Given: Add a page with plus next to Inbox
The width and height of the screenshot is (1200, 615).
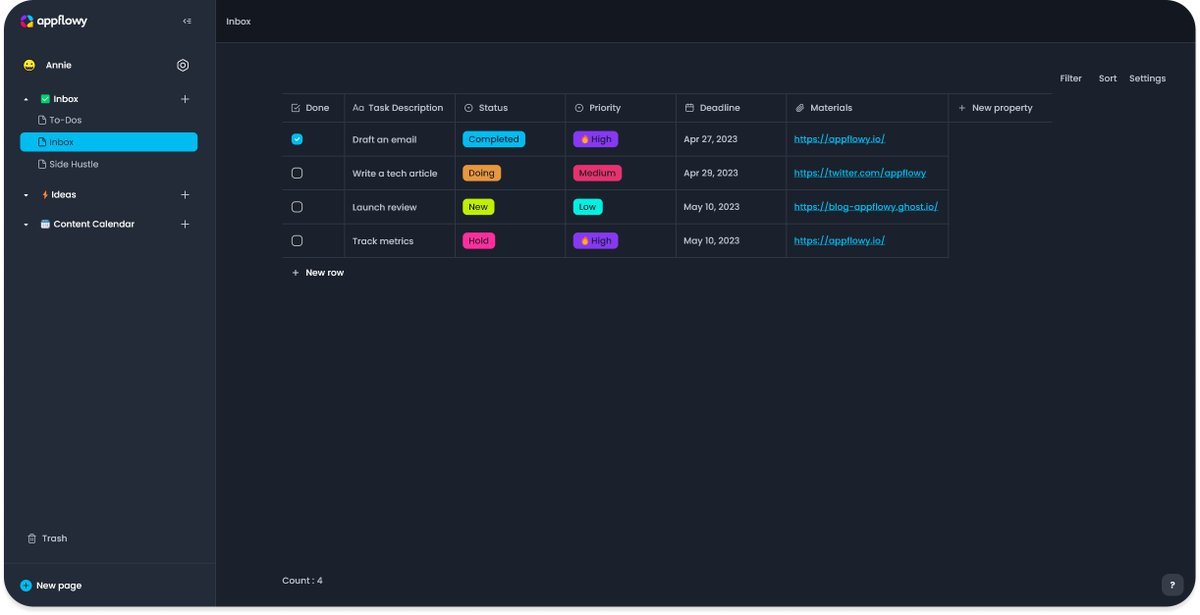Looking at the screenshot, I should (185, 99).
